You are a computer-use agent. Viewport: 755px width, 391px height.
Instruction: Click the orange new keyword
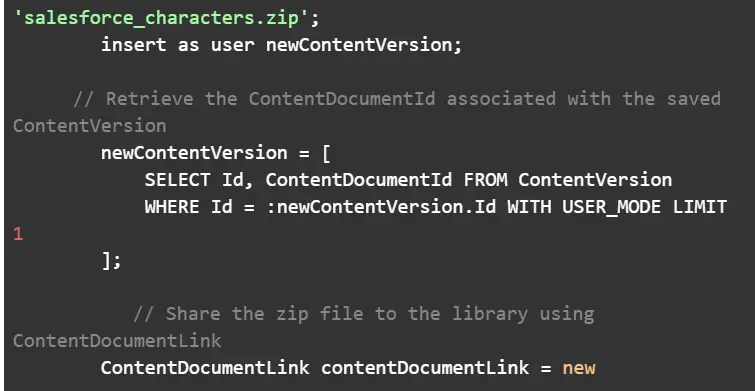point(579,368)
